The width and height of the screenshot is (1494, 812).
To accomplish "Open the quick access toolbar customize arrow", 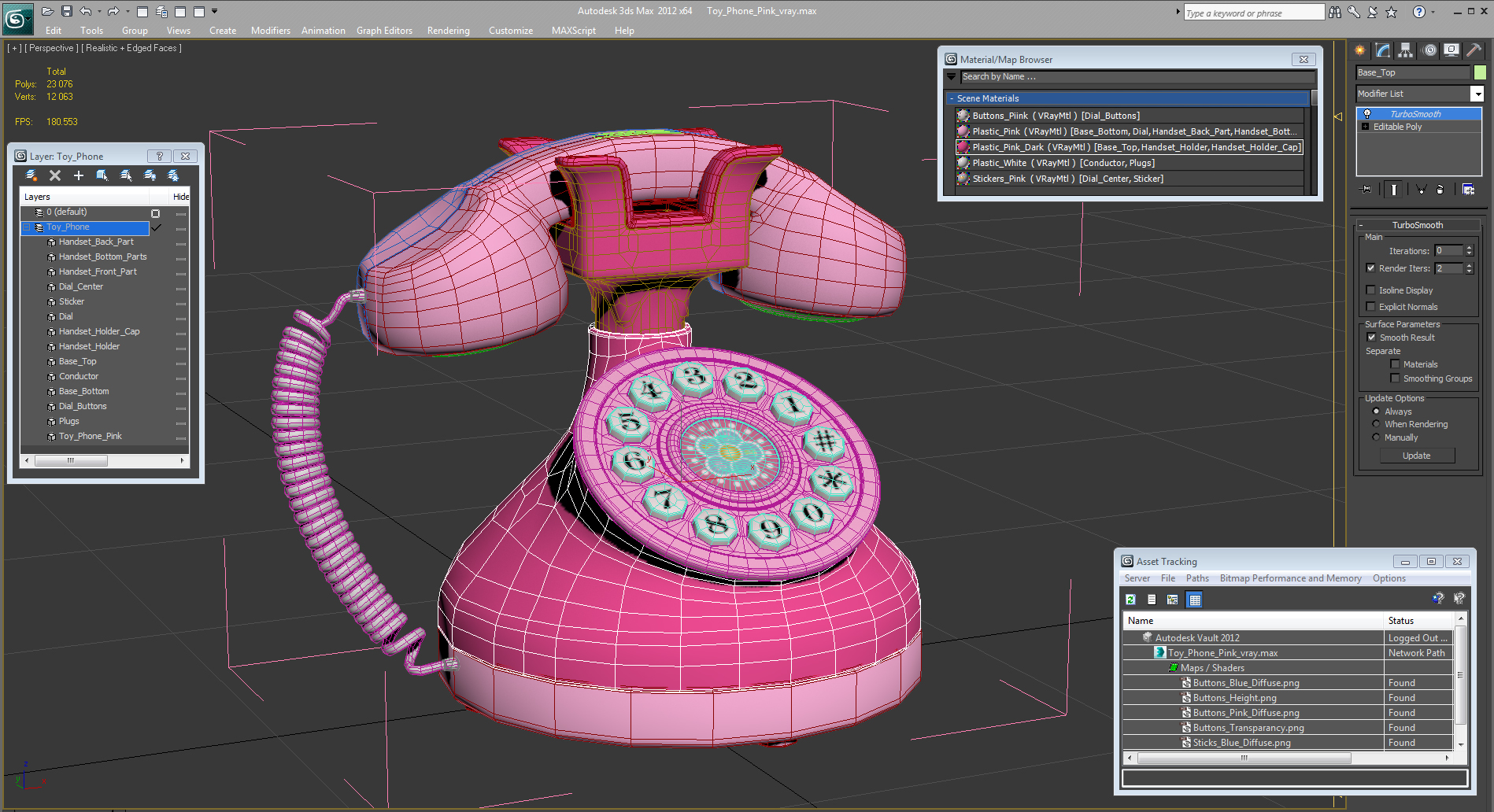I will (214, 12).
